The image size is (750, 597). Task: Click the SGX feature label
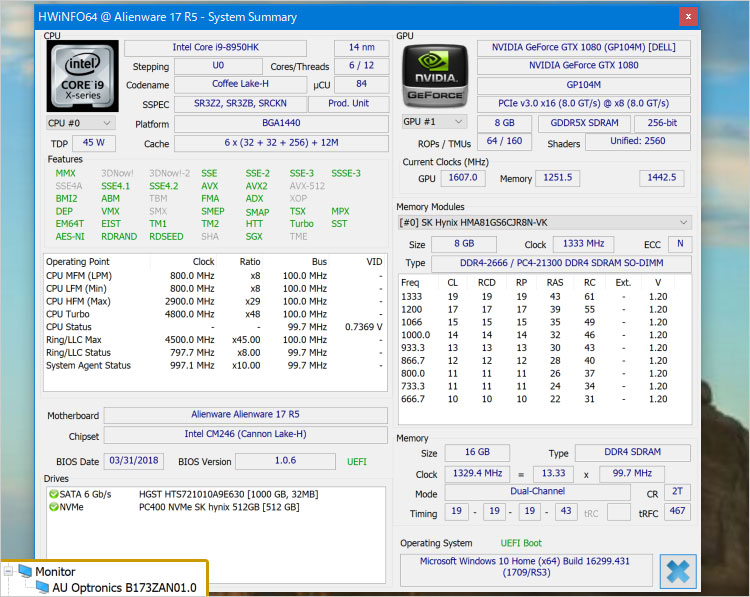tap(254, 237)
